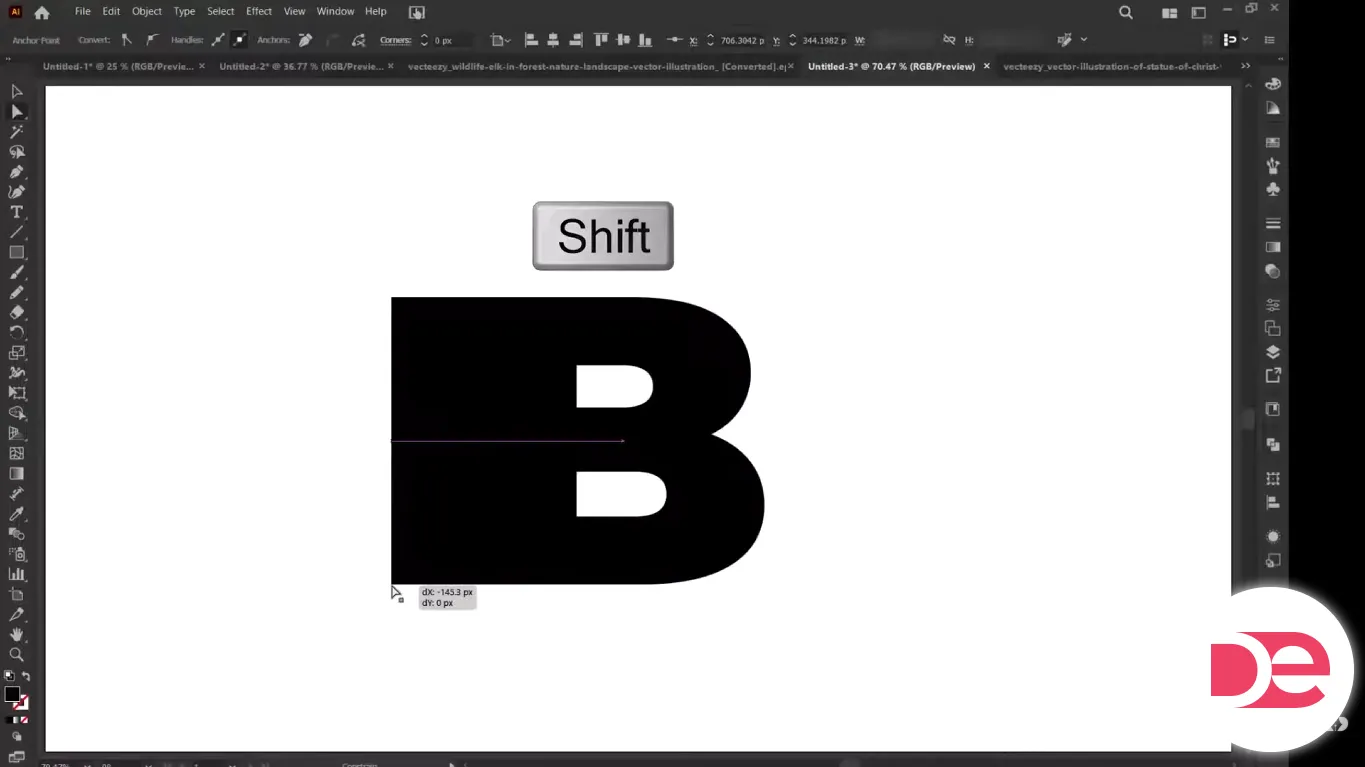Select the Column Graph tool
Screen dimensions: 1365x767
point(17,574)
